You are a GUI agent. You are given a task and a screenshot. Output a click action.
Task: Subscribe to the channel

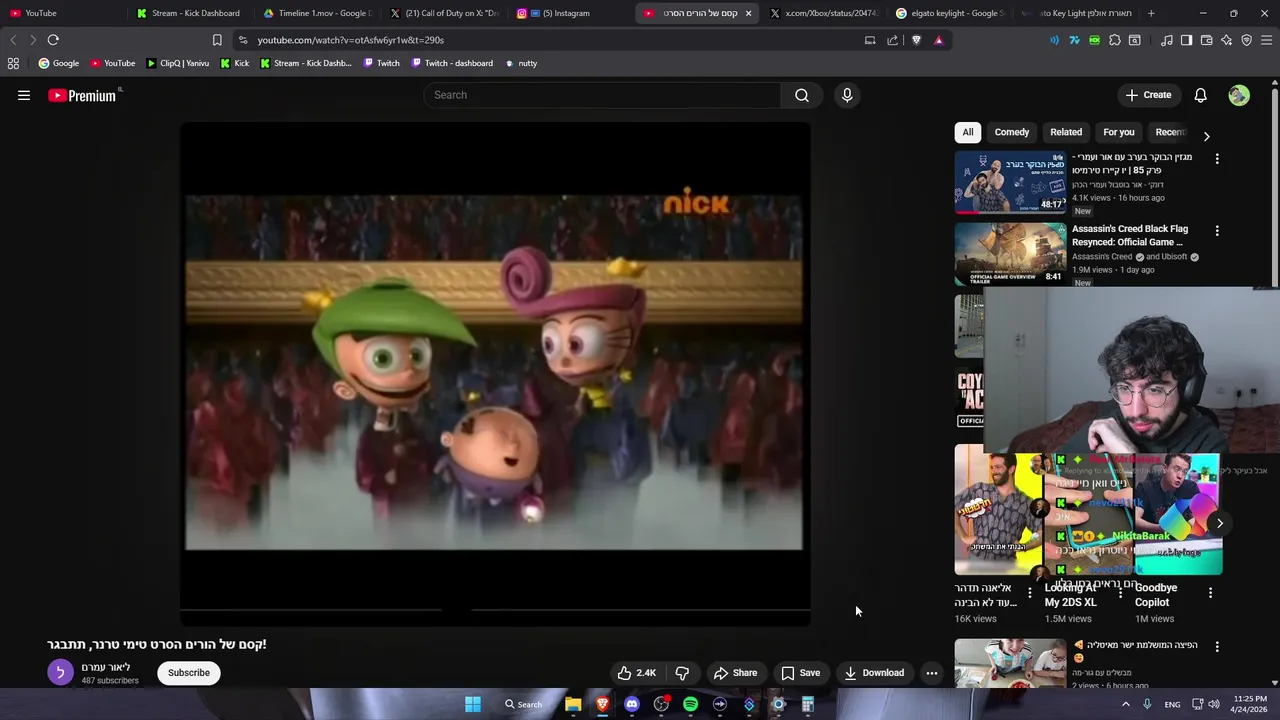[x=189, y=673]
